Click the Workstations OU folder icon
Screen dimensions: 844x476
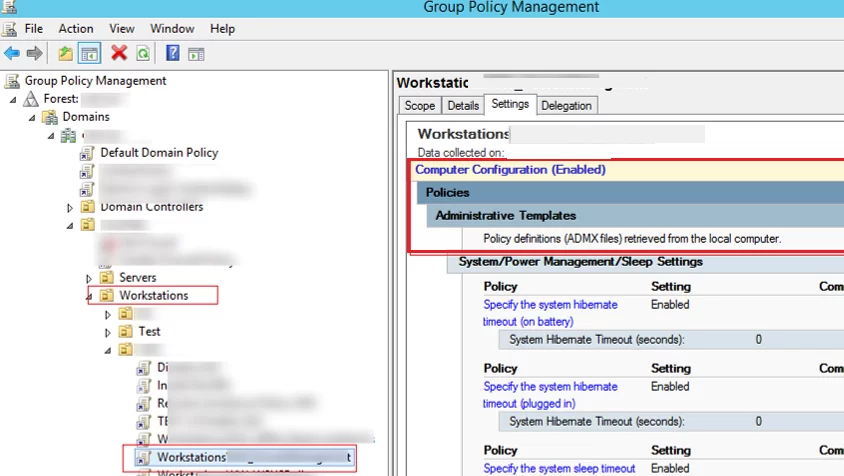point(107,296)
